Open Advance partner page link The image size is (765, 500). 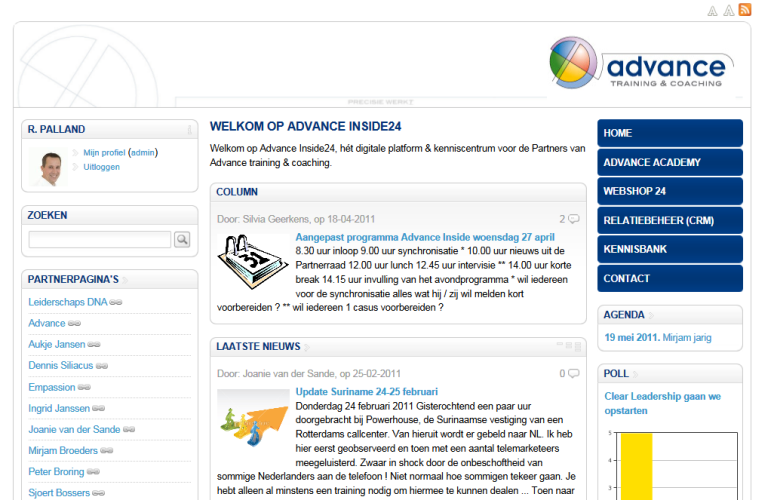click(46, 323)
